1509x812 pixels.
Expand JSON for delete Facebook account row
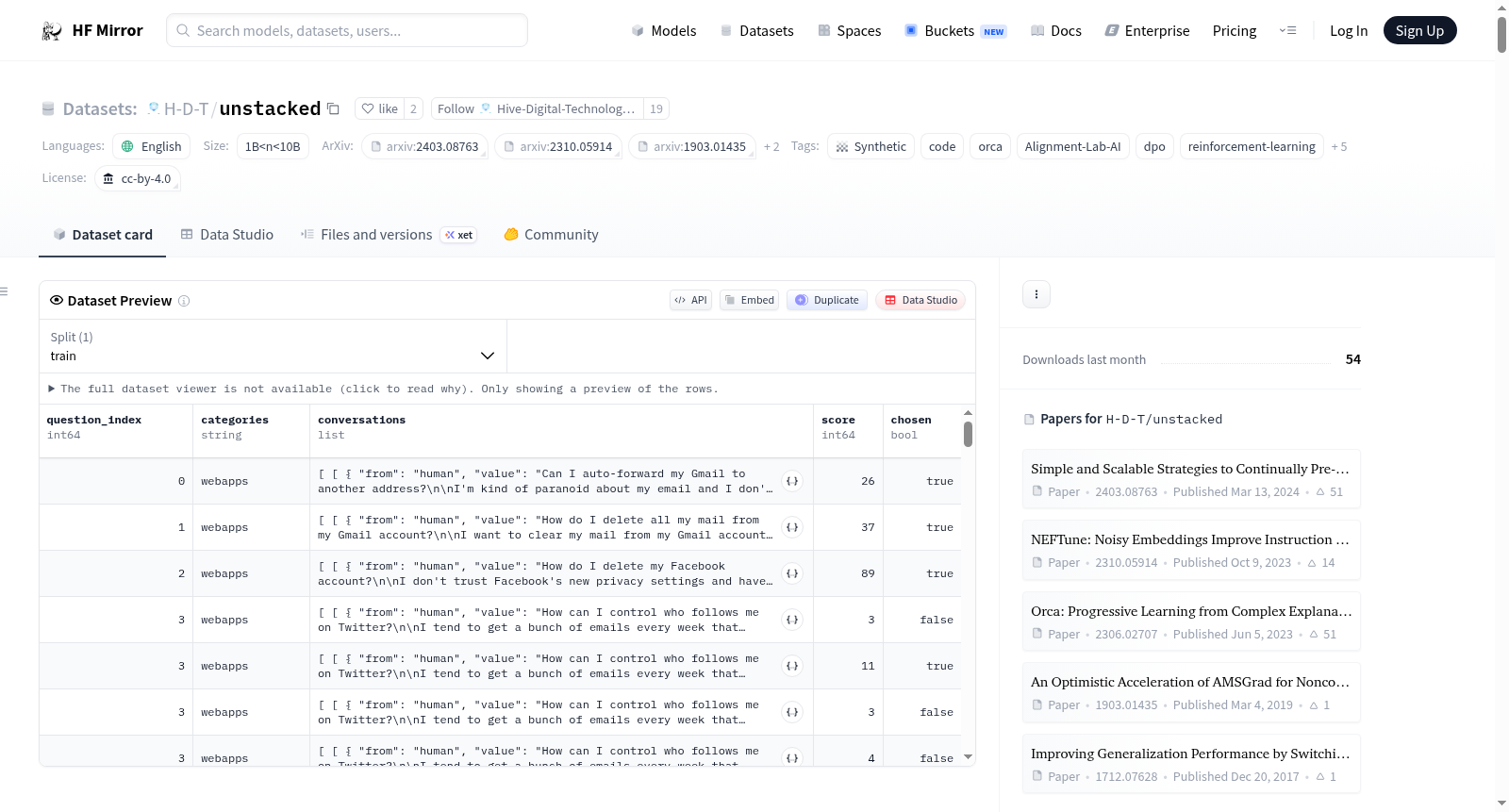point(792,573)
